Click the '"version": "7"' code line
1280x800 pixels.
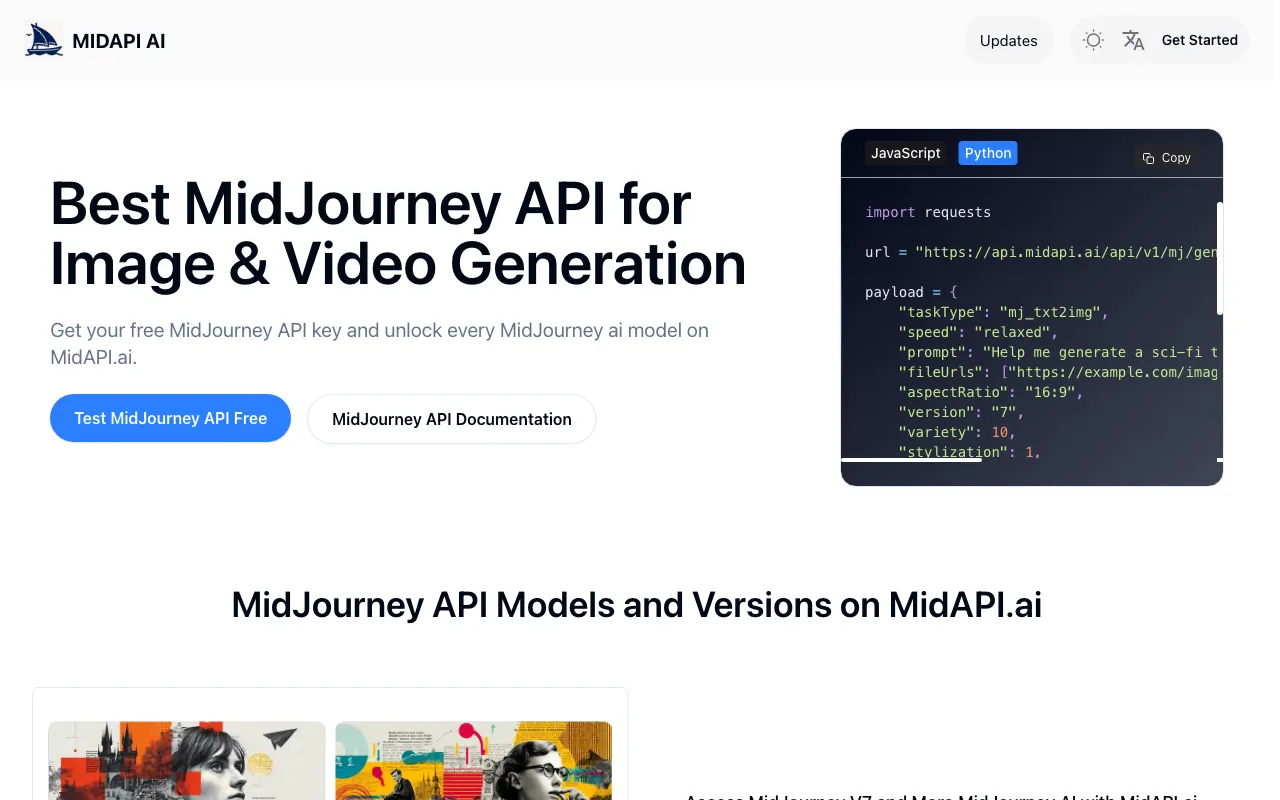961,412
